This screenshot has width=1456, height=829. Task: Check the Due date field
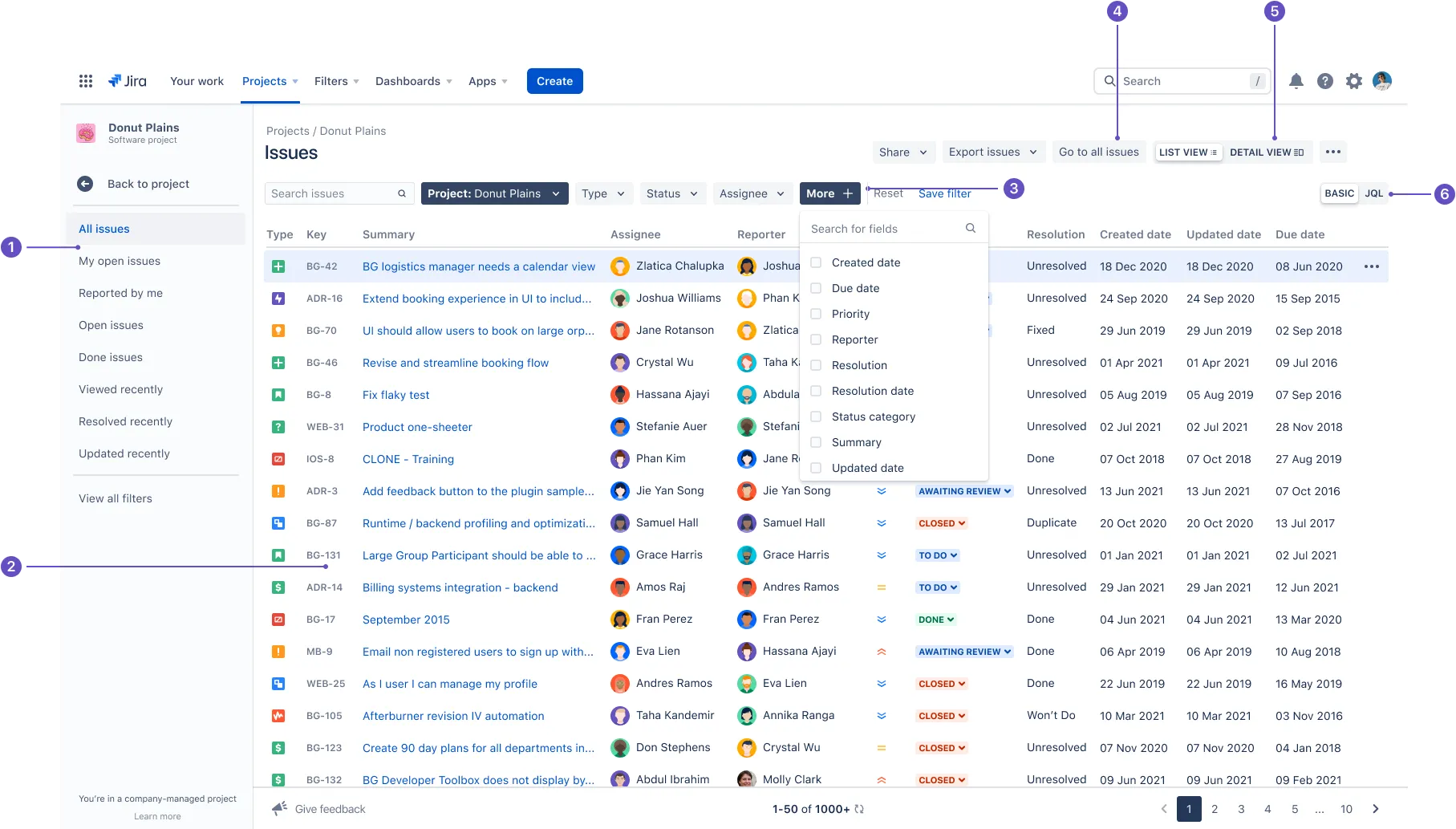tap(816, 288)
